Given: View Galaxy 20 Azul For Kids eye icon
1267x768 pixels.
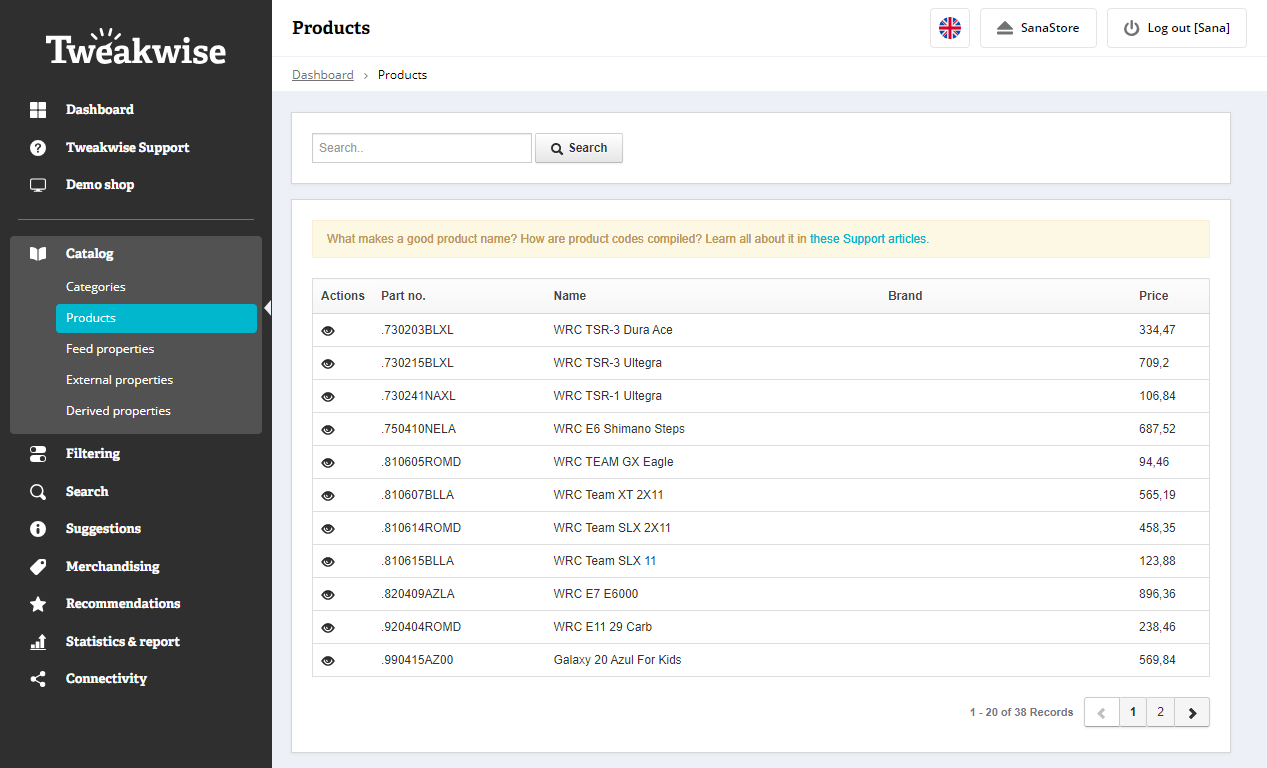Looking at the screenshot, I should click(x=328, y=660).
